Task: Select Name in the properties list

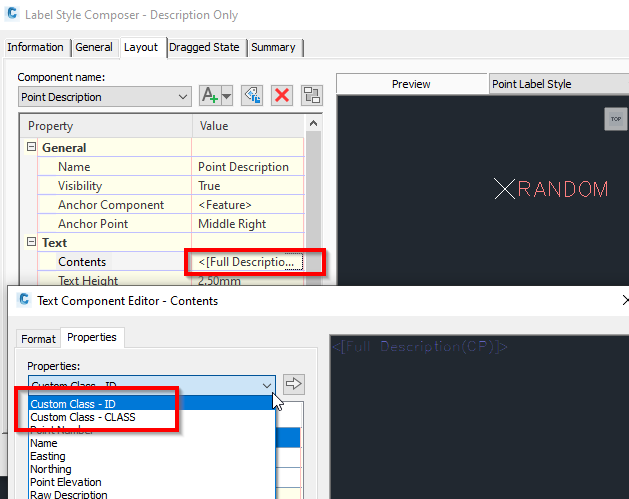Action: coord(152,443)
